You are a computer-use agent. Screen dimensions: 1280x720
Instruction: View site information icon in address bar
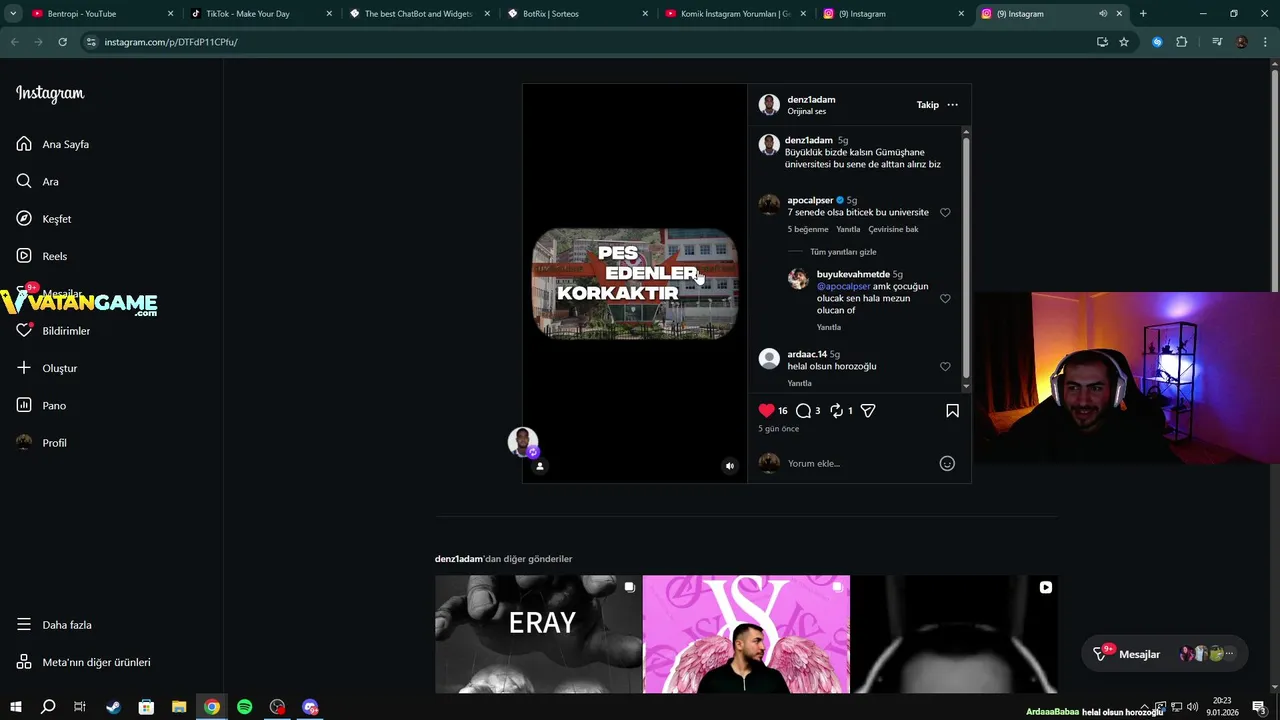91,42
